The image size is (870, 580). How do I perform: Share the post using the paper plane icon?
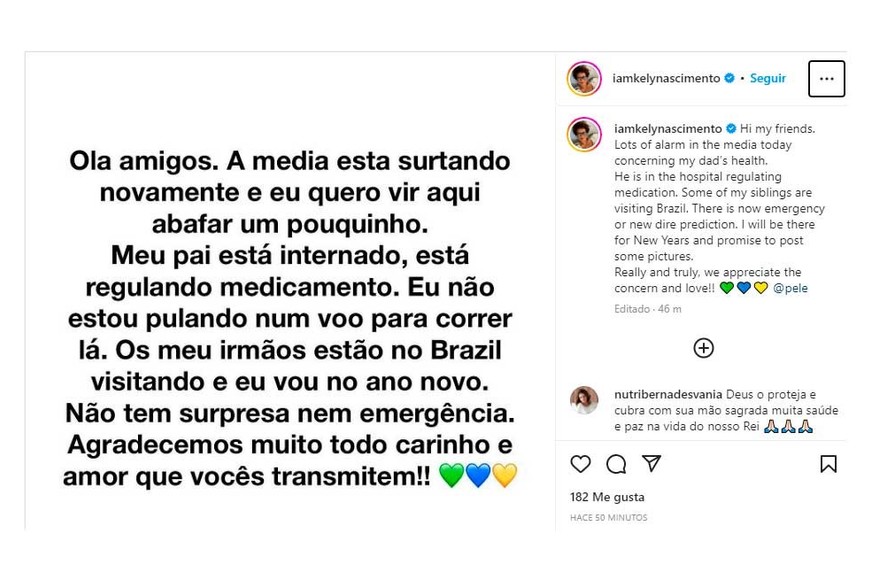651,464
